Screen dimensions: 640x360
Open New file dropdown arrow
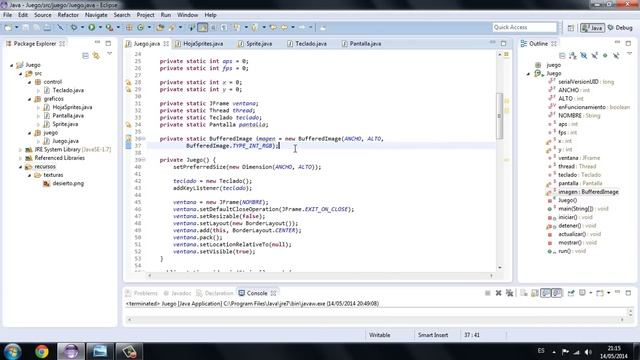pyautogui.click(x=17, y=27)
